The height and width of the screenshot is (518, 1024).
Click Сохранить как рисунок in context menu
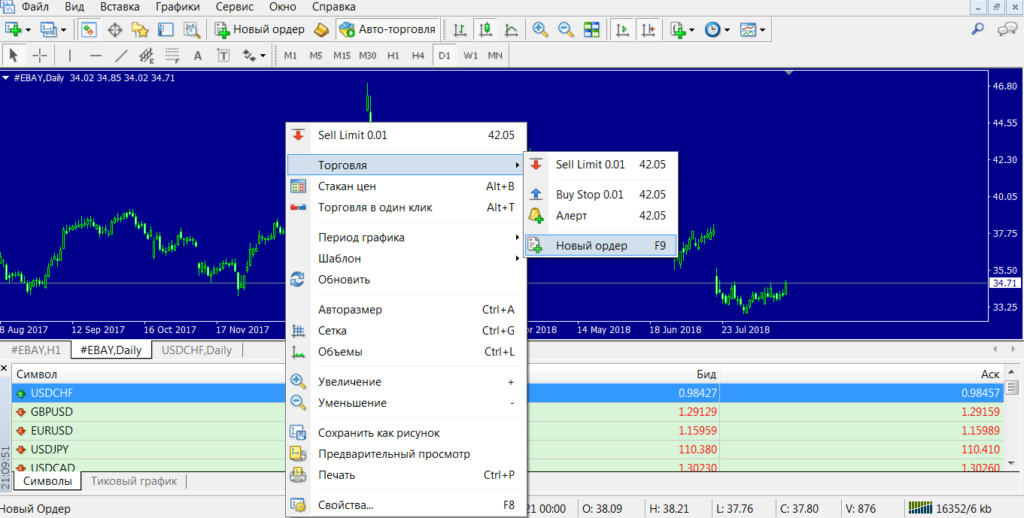click(378, 433)
